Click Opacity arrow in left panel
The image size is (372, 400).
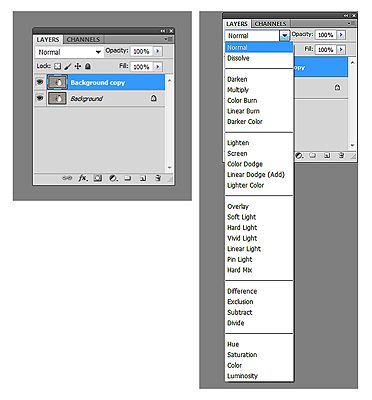[157, 51]
